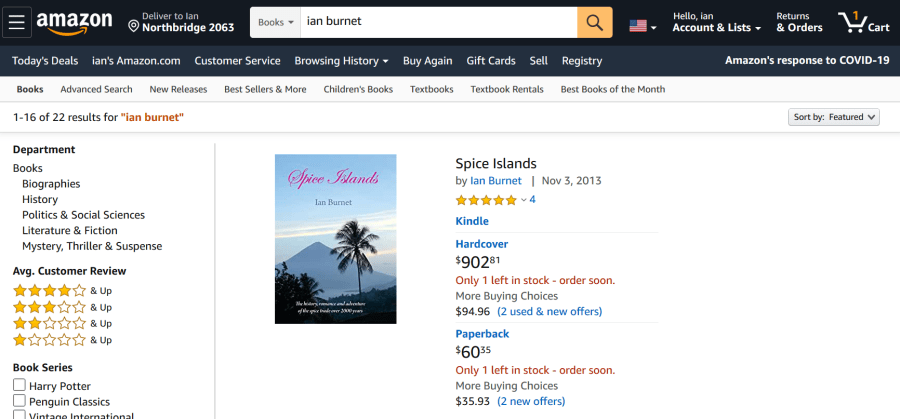This screenshot has width=900, height=419.
Task: Tick the Vintage International checkbox
Action: [x=19, y=415]
